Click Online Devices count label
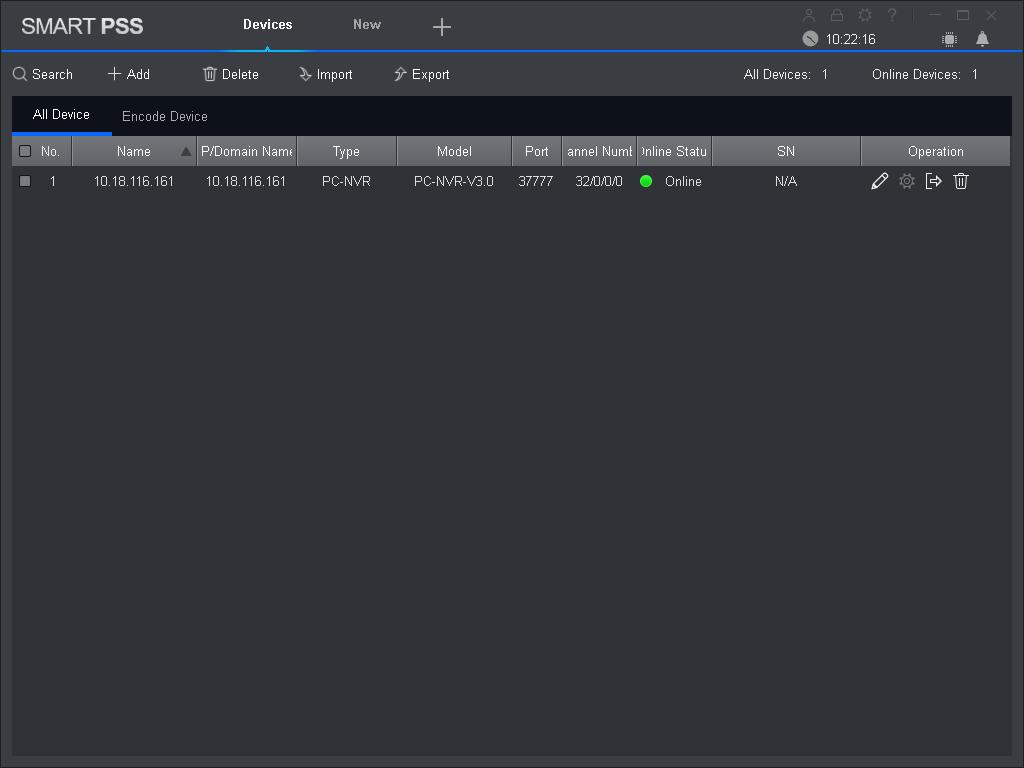 click(x=925, y=74)
